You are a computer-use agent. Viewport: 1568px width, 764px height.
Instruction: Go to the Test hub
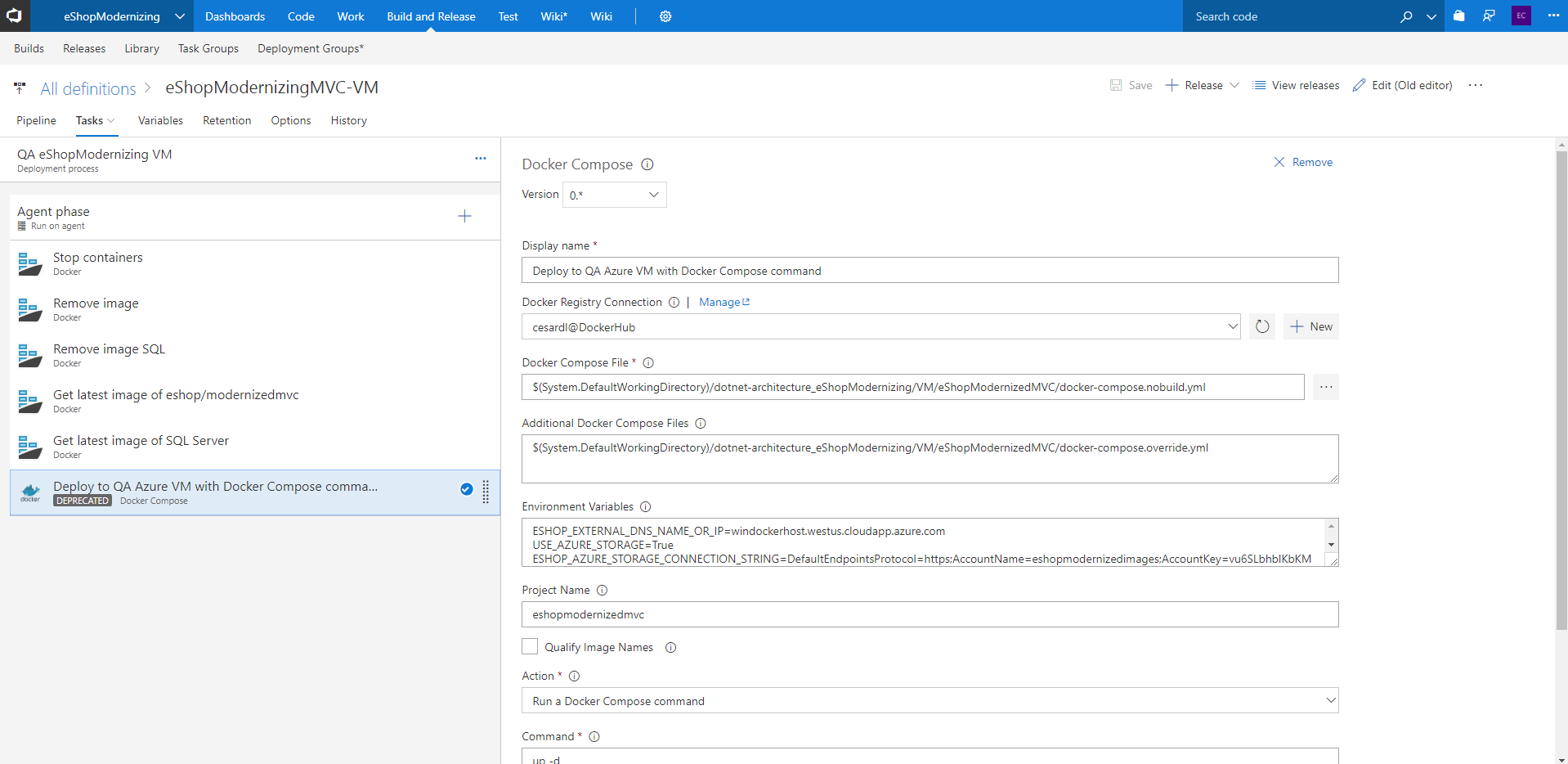508,16
